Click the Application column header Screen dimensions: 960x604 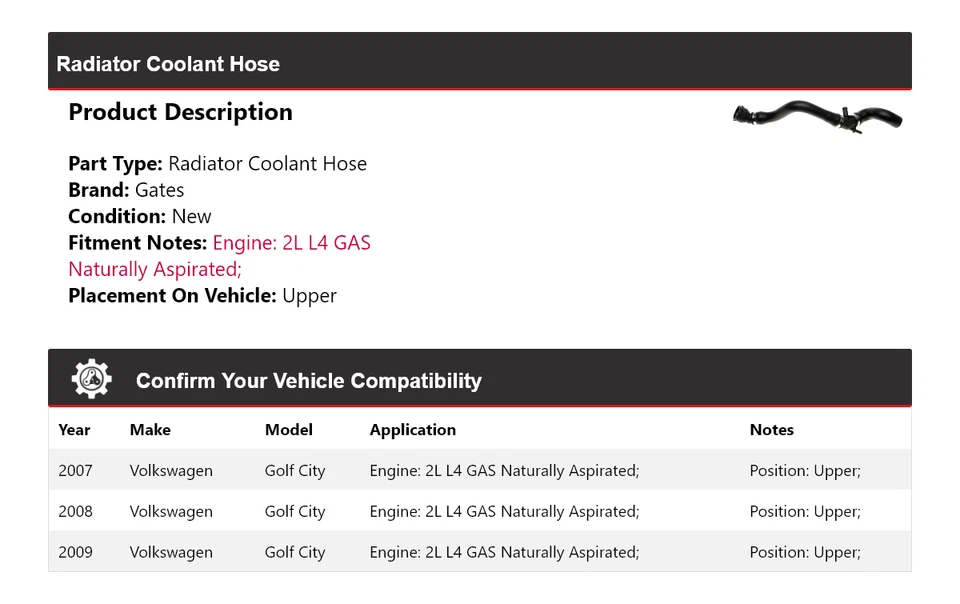412,430
